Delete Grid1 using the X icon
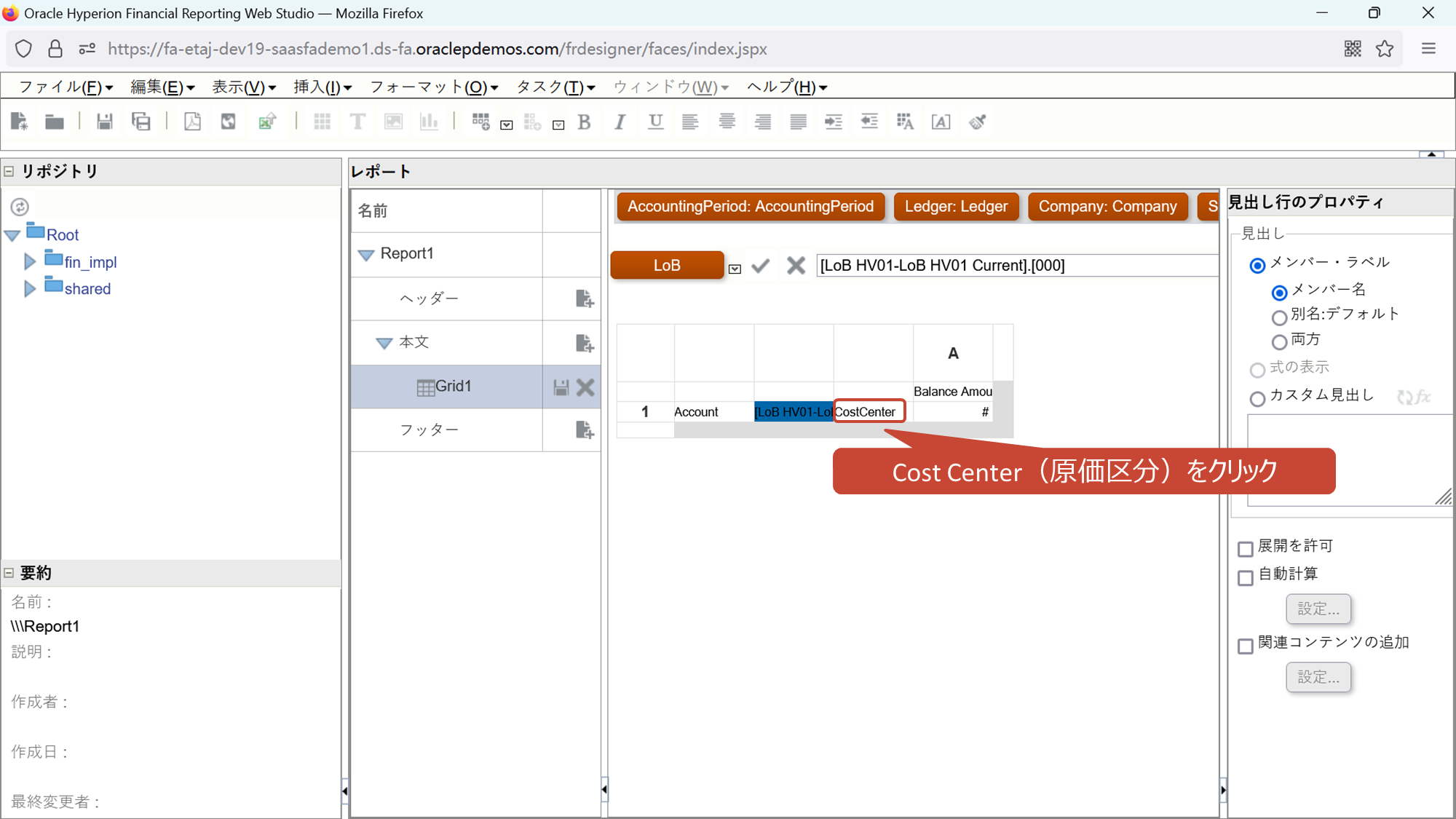 [585, 387]
